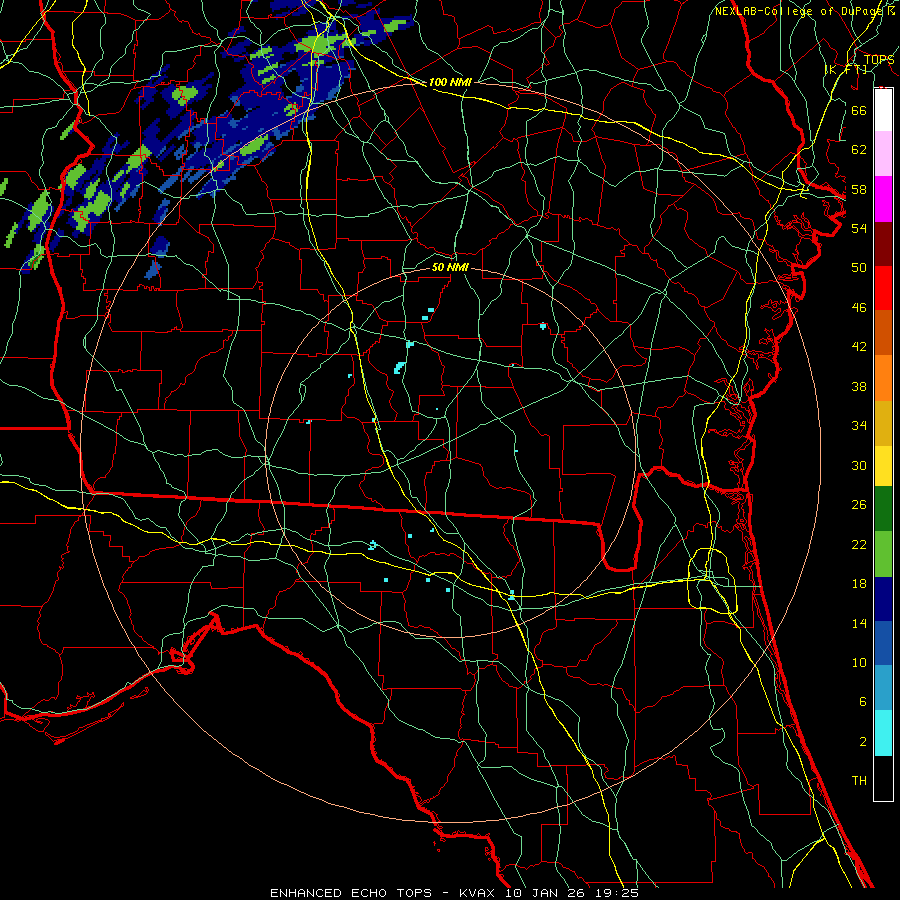This screenshot has height=900, width=900.
Task: Click the TH threshold legend label
Action: pyautogui.click(x=859, y=780)
